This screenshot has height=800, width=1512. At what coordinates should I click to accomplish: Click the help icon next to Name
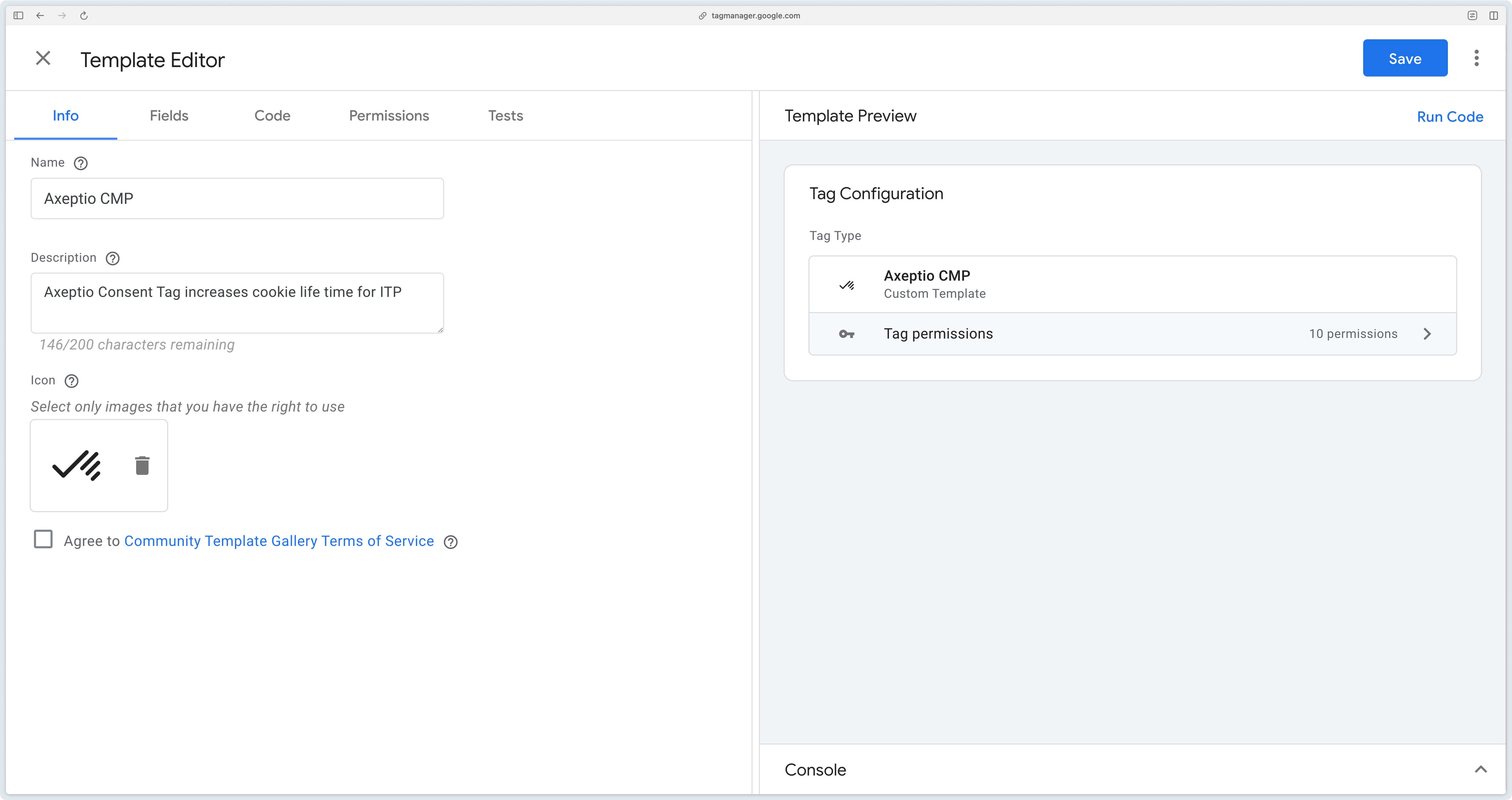point(80,163)
